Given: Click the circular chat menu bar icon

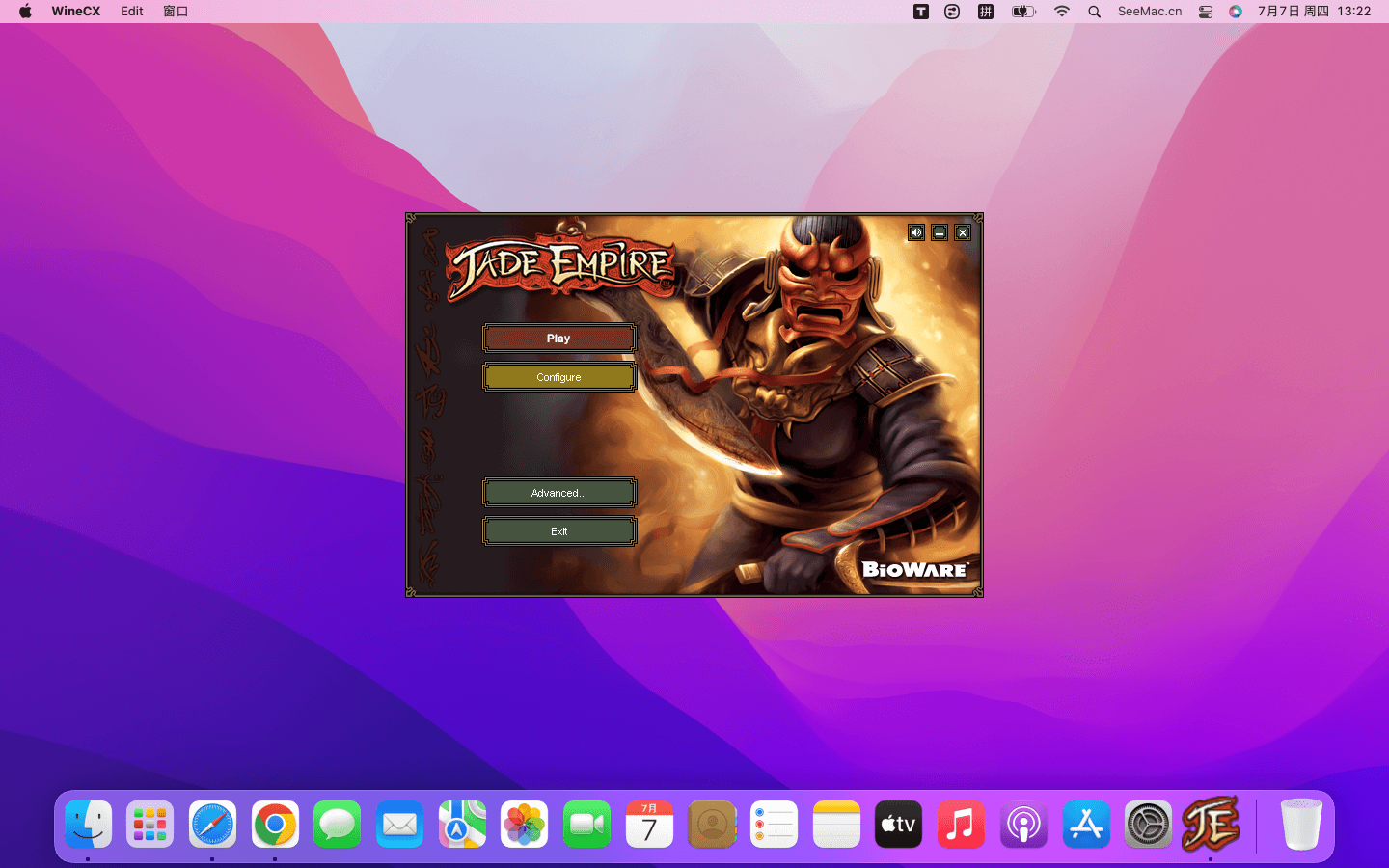Looking at the screenshot, I should click(x=952, y=12).
